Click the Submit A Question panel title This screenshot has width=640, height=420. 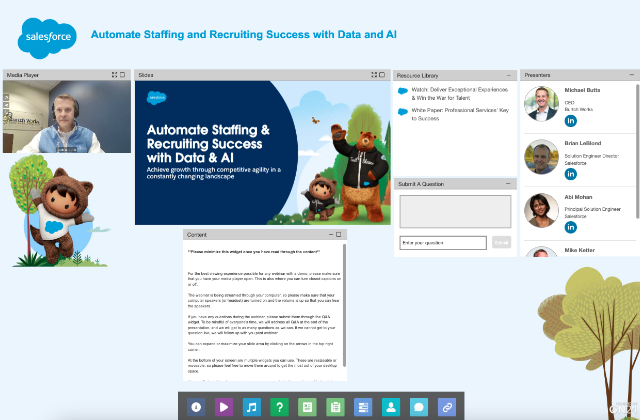click(x=421, y=184)
